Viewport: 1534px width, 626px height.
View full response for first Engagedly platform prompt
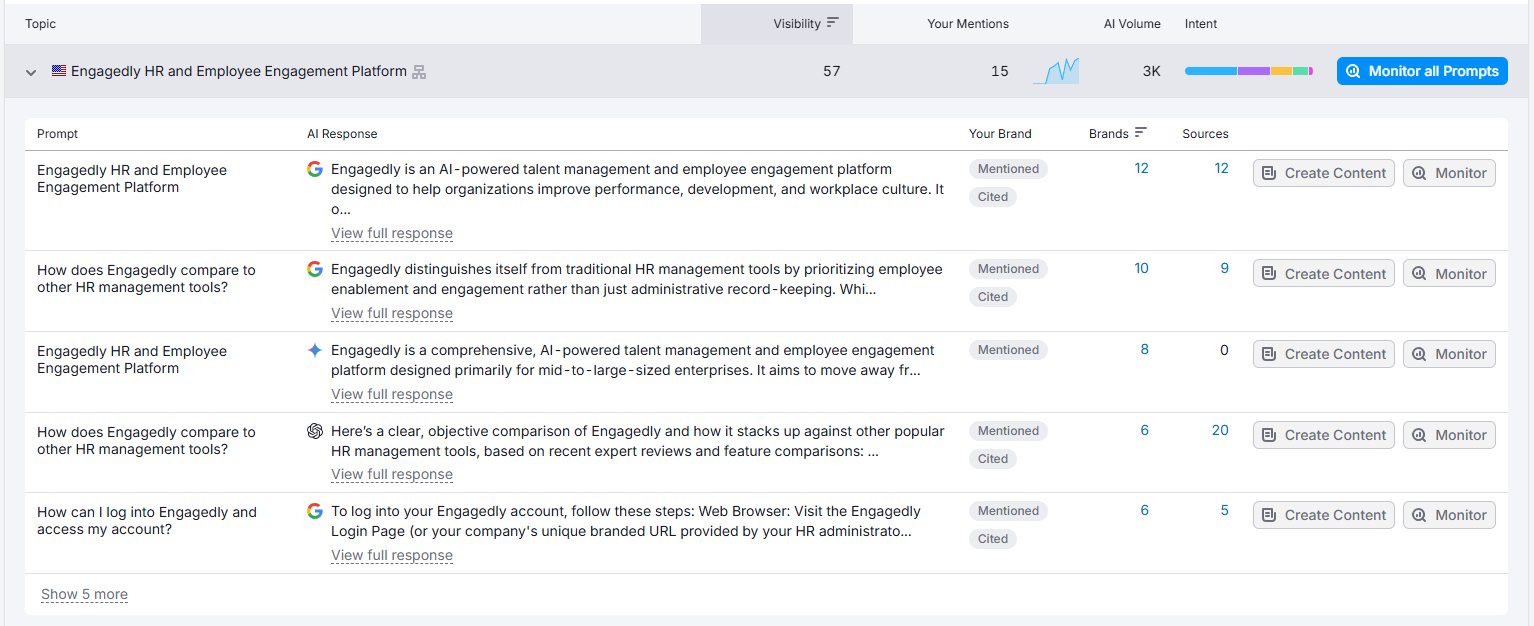point(392,233)
